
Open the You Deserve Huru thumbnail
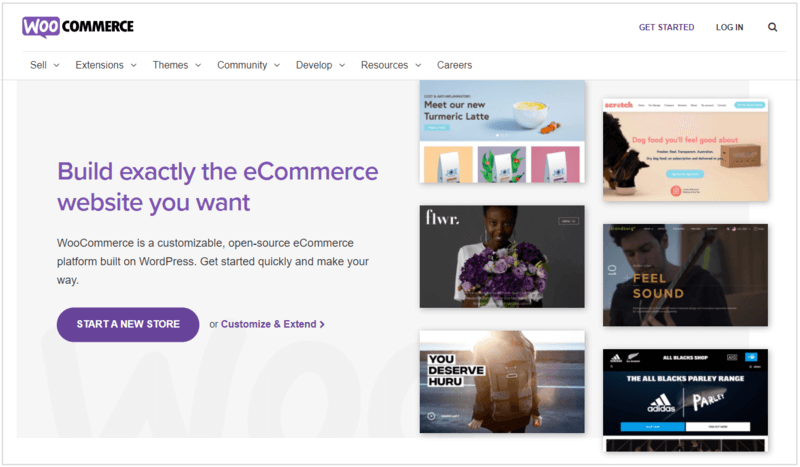point(502,382)
